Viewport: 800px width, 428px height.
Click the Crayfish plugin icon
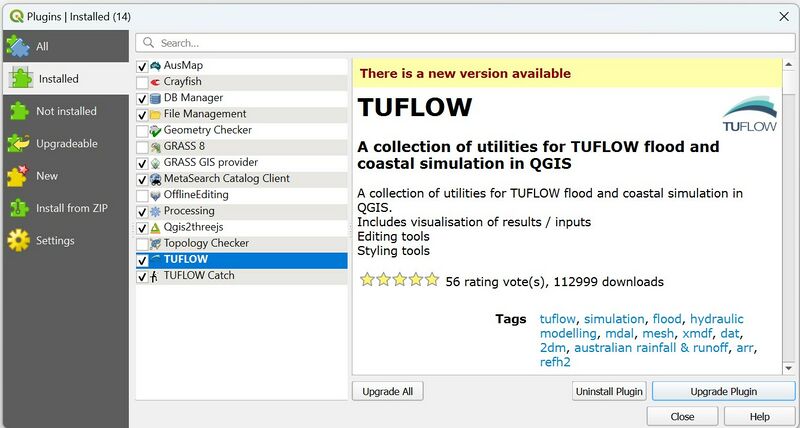156,82
